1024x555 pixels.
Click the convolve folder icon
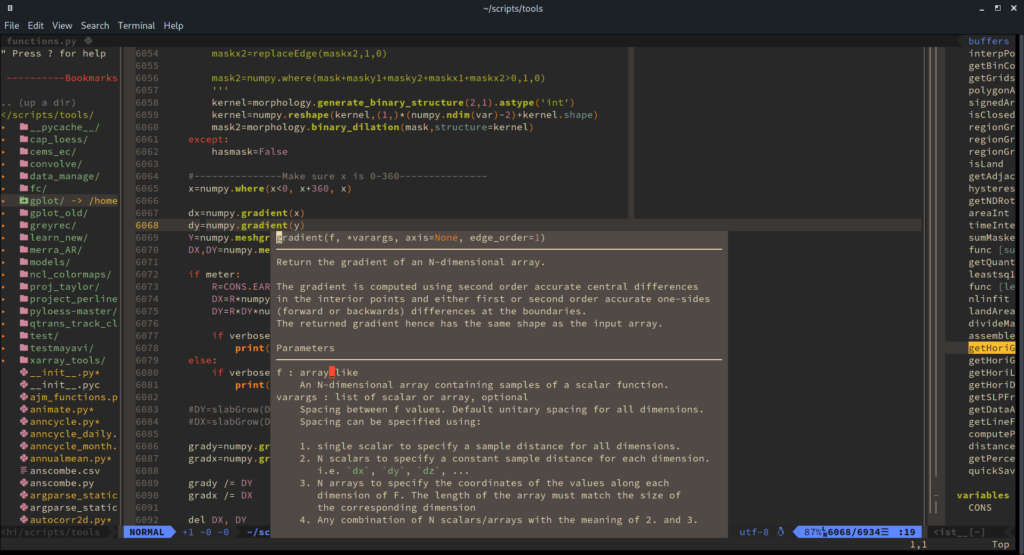tap(24, 164)
